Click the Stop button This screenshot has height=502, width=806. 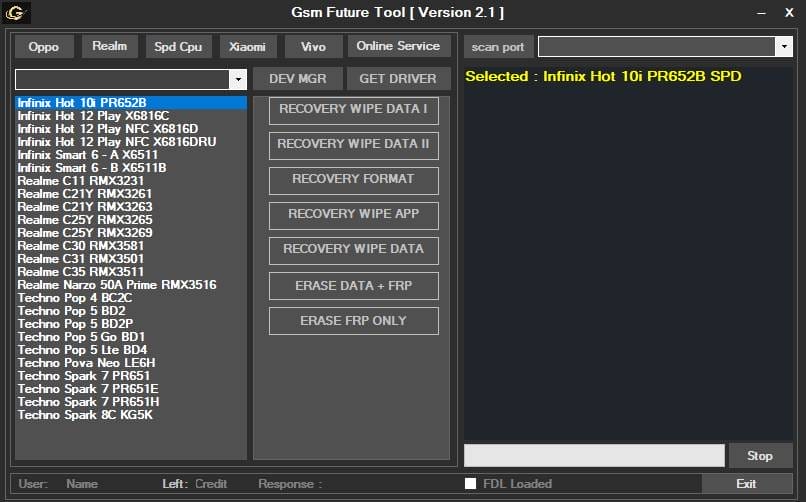coord(760,456)
